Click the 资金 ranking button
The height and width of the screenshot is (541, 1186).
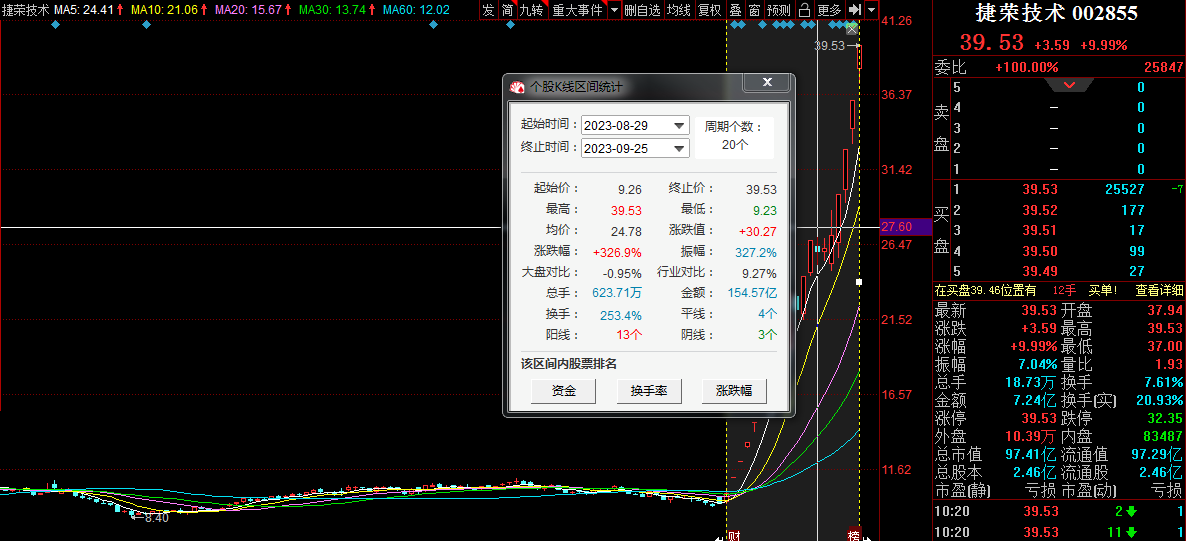point(564,391)
